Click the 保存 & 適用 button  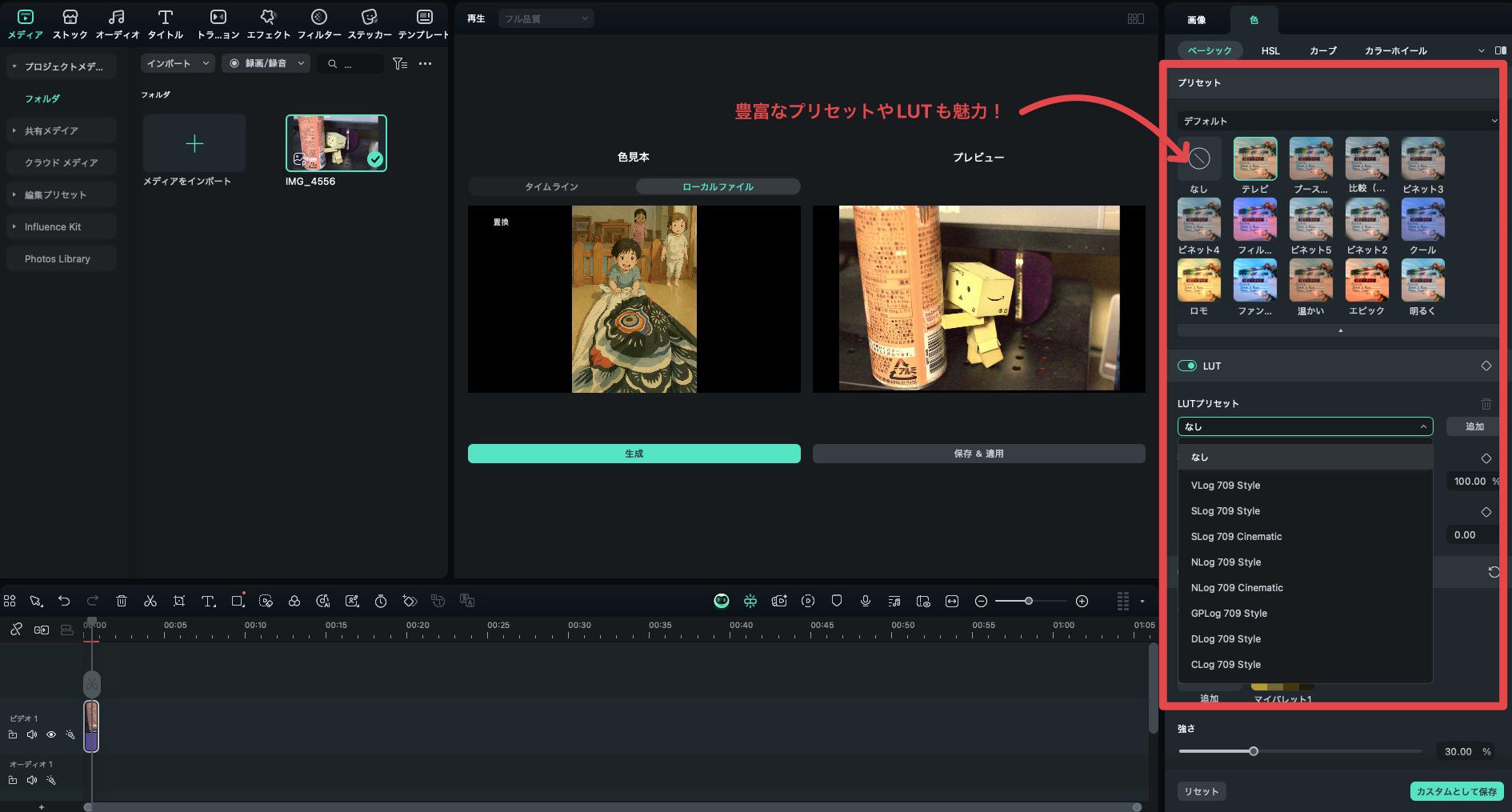point(978,454)
